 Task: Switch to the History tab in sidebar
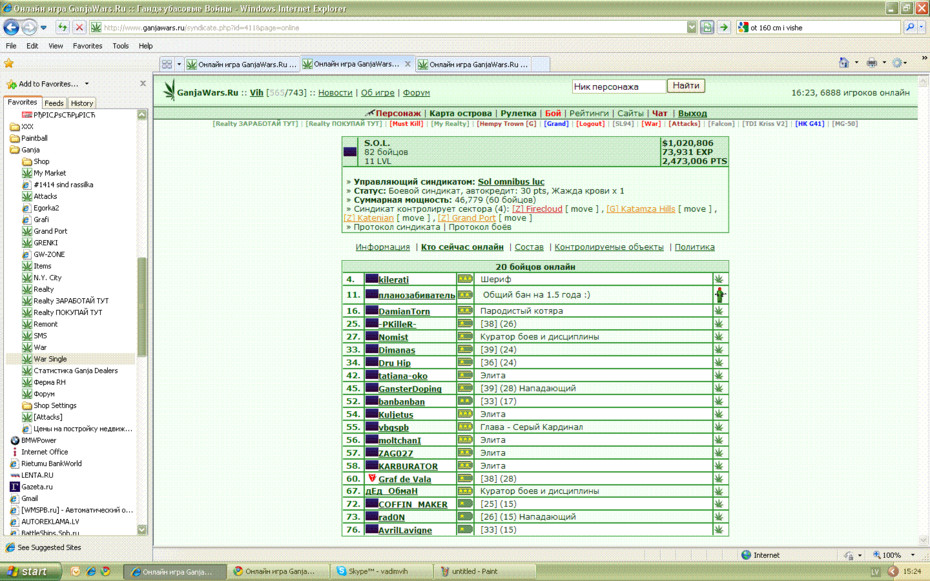82,103
